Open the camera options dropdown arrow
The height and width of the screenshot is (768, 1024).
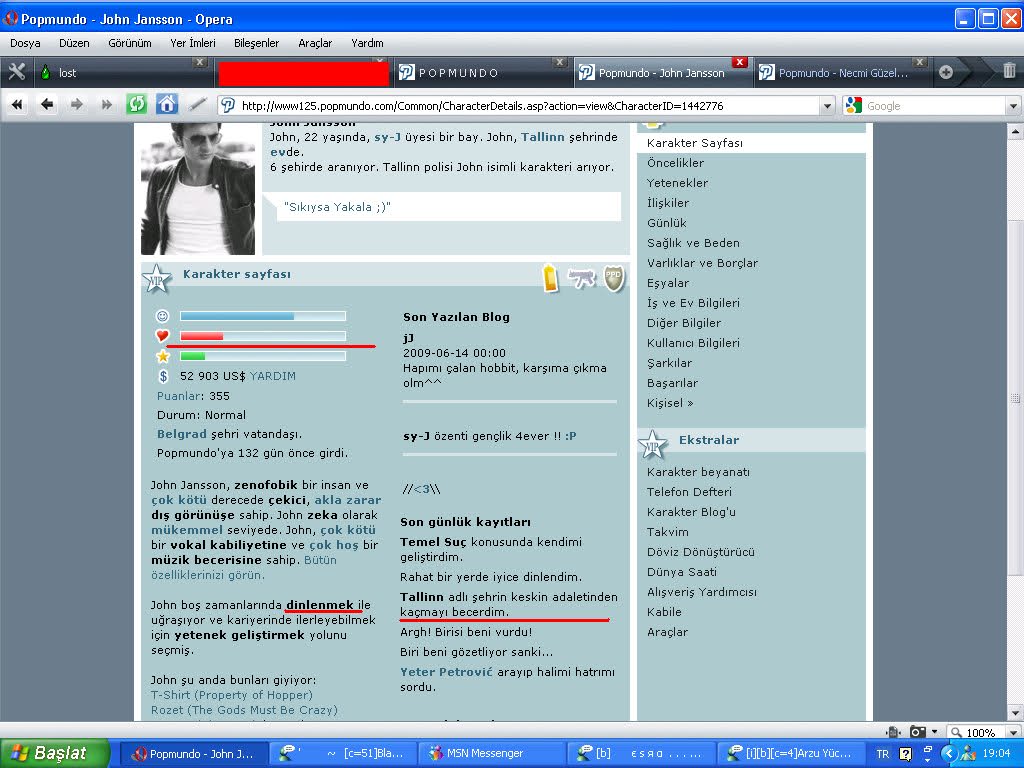pyautogui.click(x=935, y=732)
